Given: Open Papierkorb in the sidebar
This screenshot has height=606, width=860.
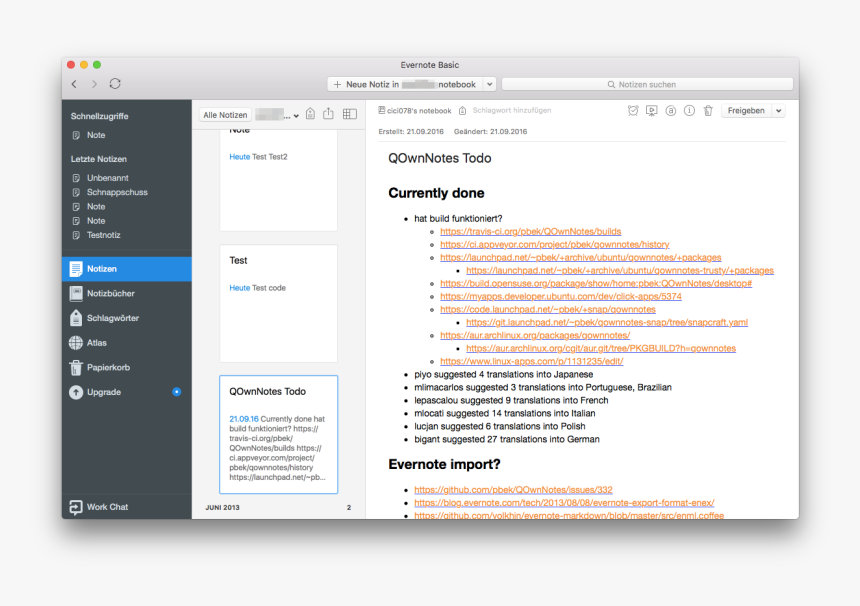Looking at the screenshot, I should [x=108, y=367].
